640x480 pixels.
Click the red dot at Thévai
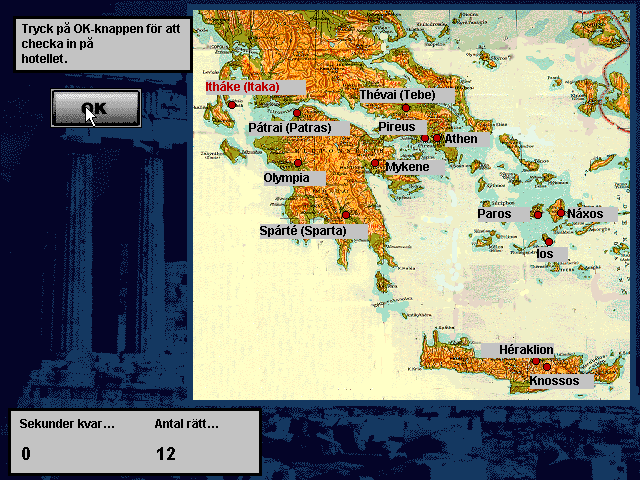tap(405, 108)
